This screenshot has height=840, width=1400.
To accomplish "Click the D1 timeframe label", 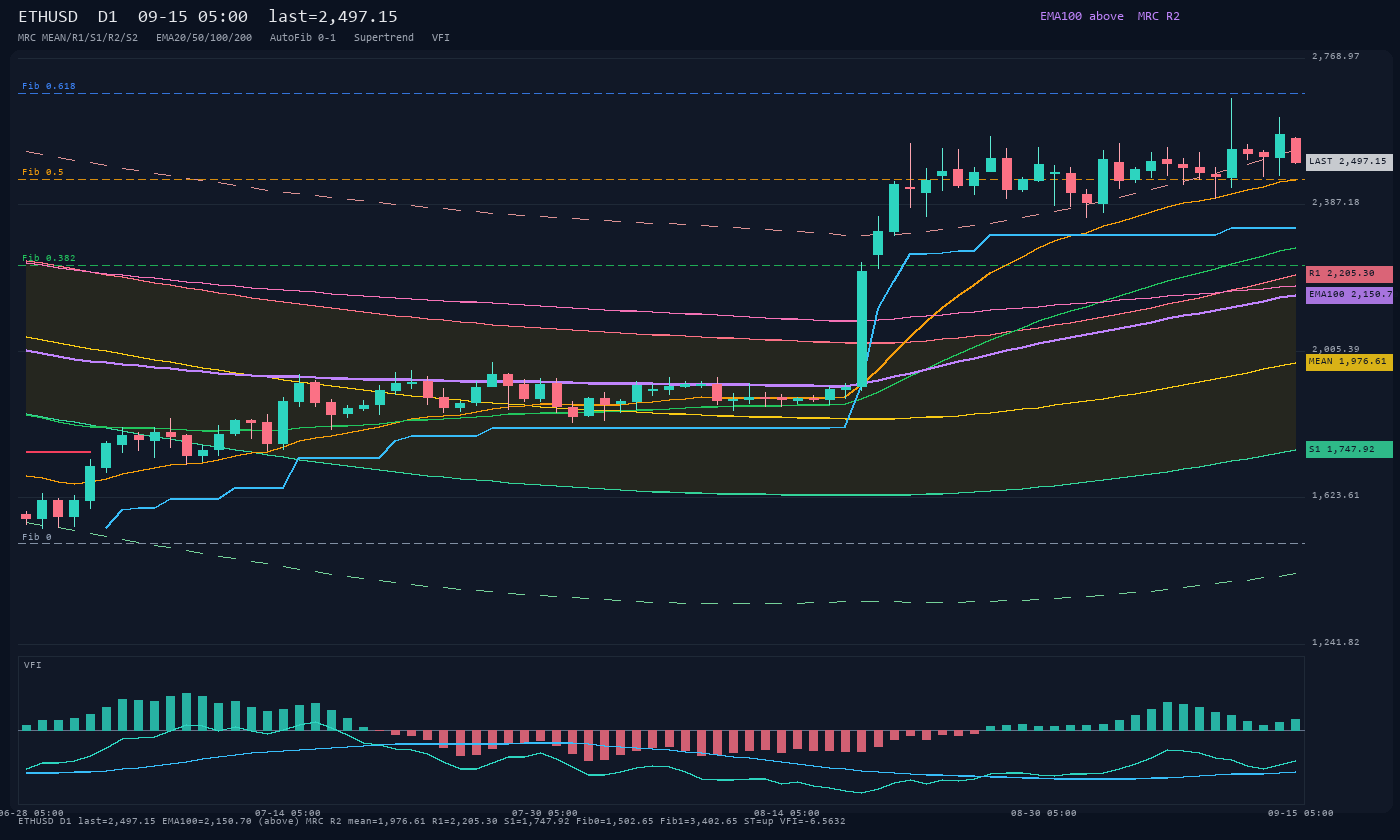I will click(108, 17).
